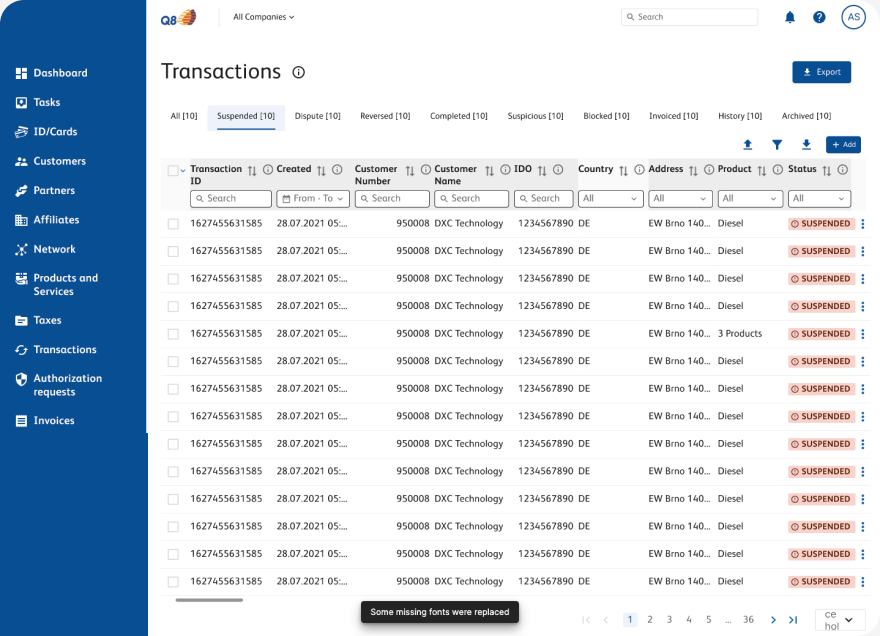The width and height of the screenshot is (880, 636).
Task: Open row actions for 3 Products row
Action: click(863, 334)
